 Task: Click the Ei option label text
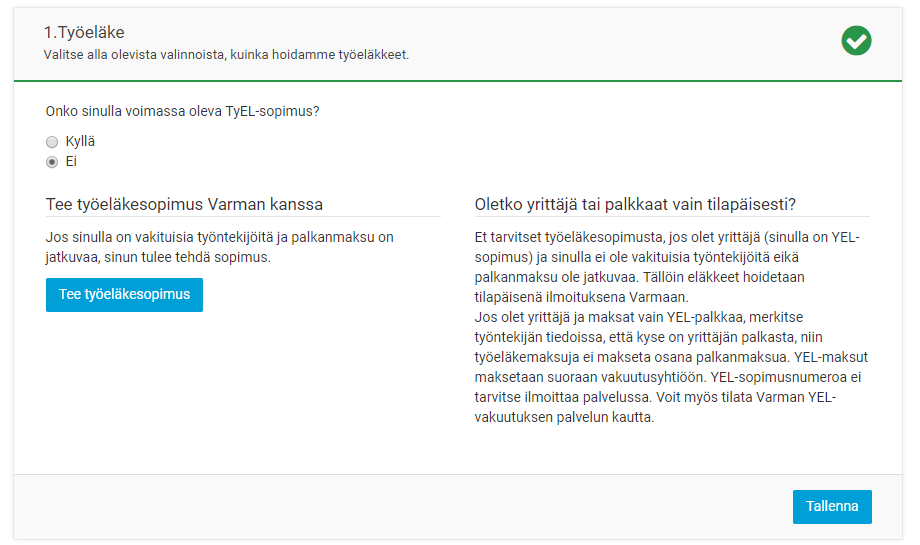(72, 162)
